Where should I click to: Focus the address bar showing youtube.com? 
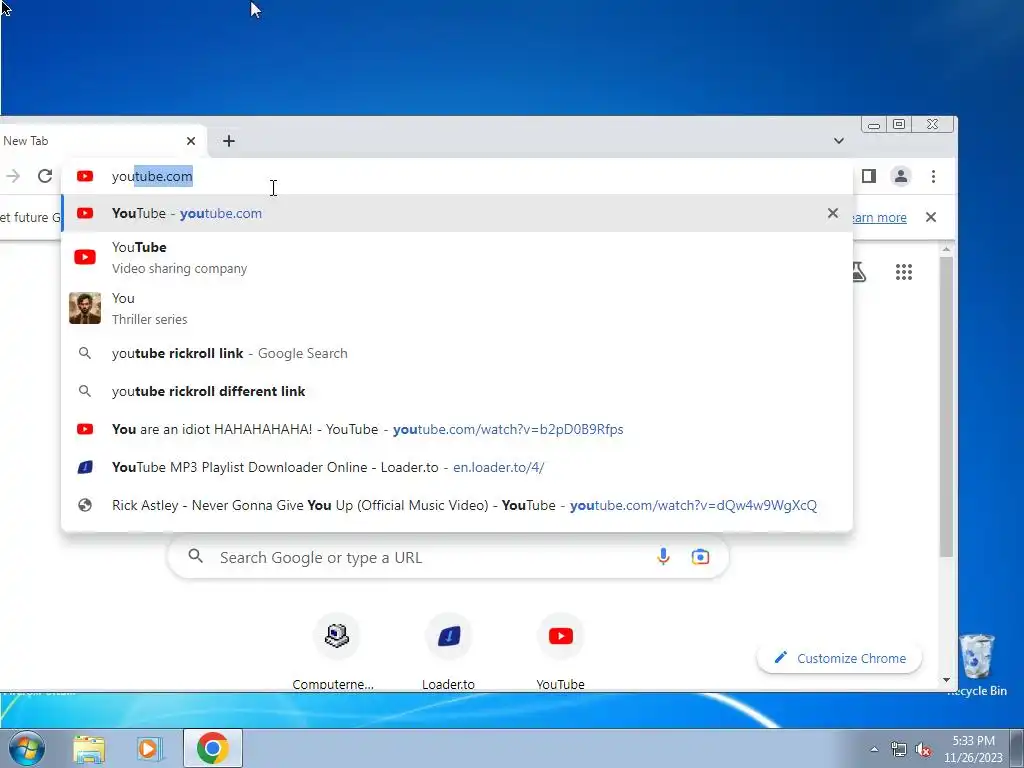[456, 176]
